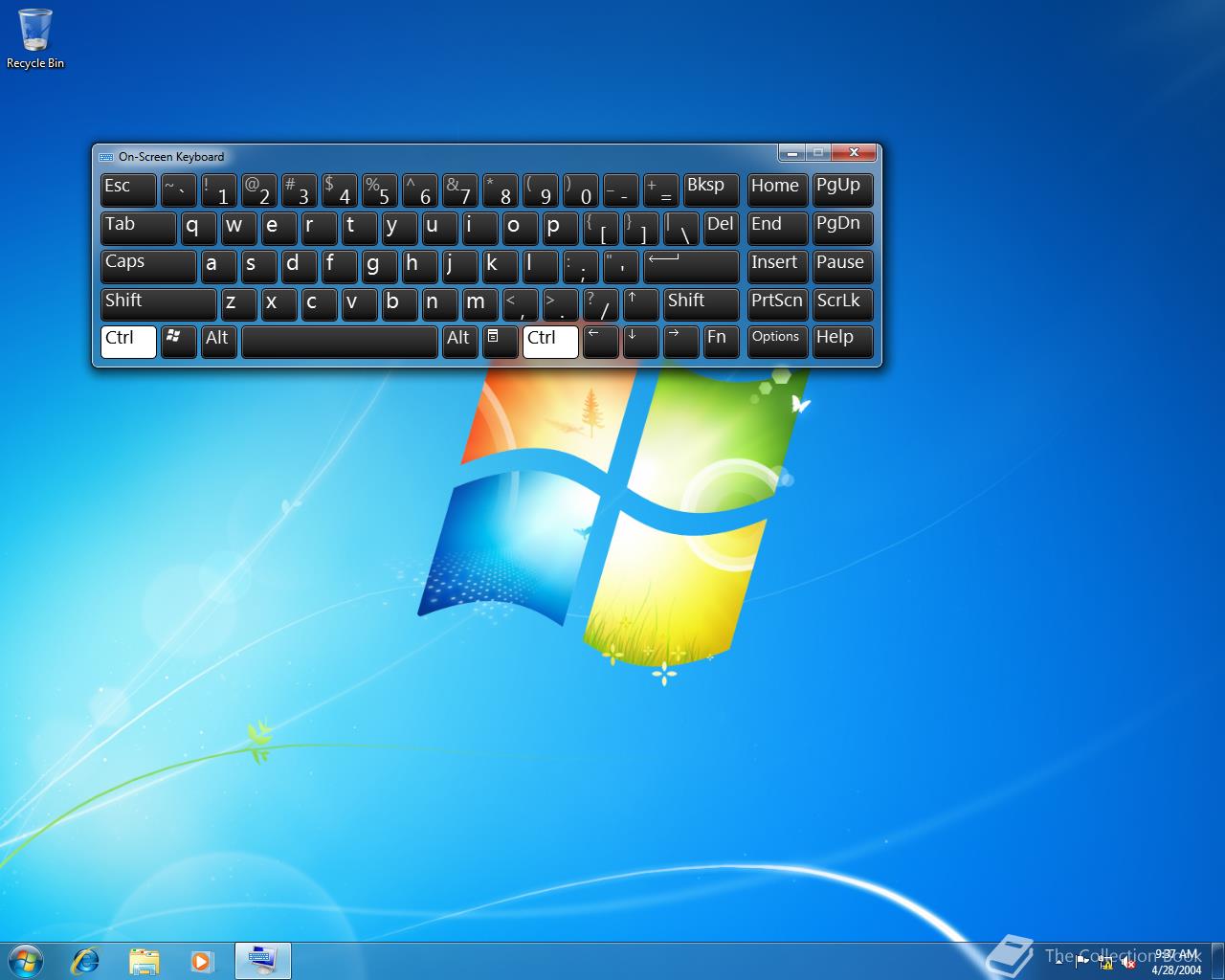Screen dimensions: 1225x980
Task: Toggle the left Shift key
Action: tap(158, 304)
